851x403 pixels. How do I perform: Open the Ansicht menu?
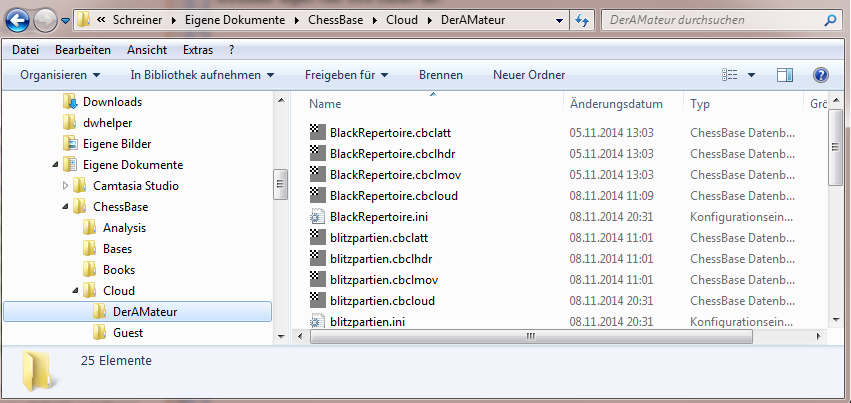(x=147, y=50)
